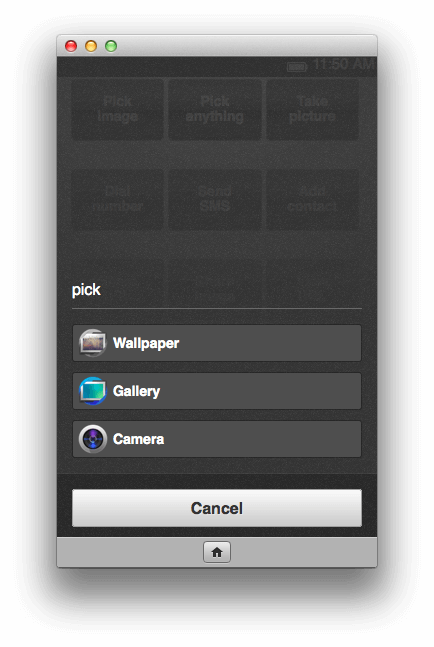Click the dimmed Pick image button
This screenshot has height=647, width=434.
click(118, 109)
